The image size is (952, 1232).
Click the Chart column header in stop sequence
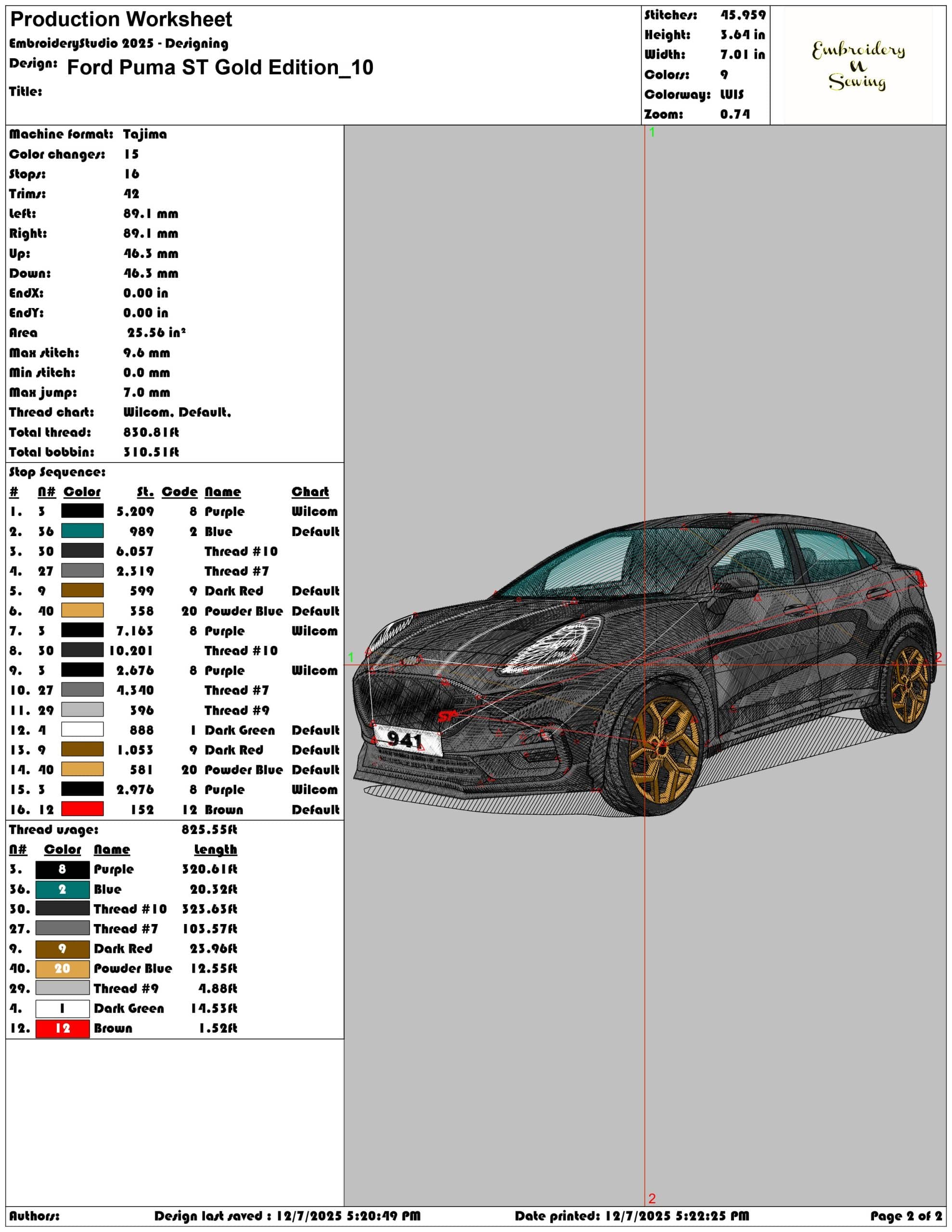pos(310,492)
